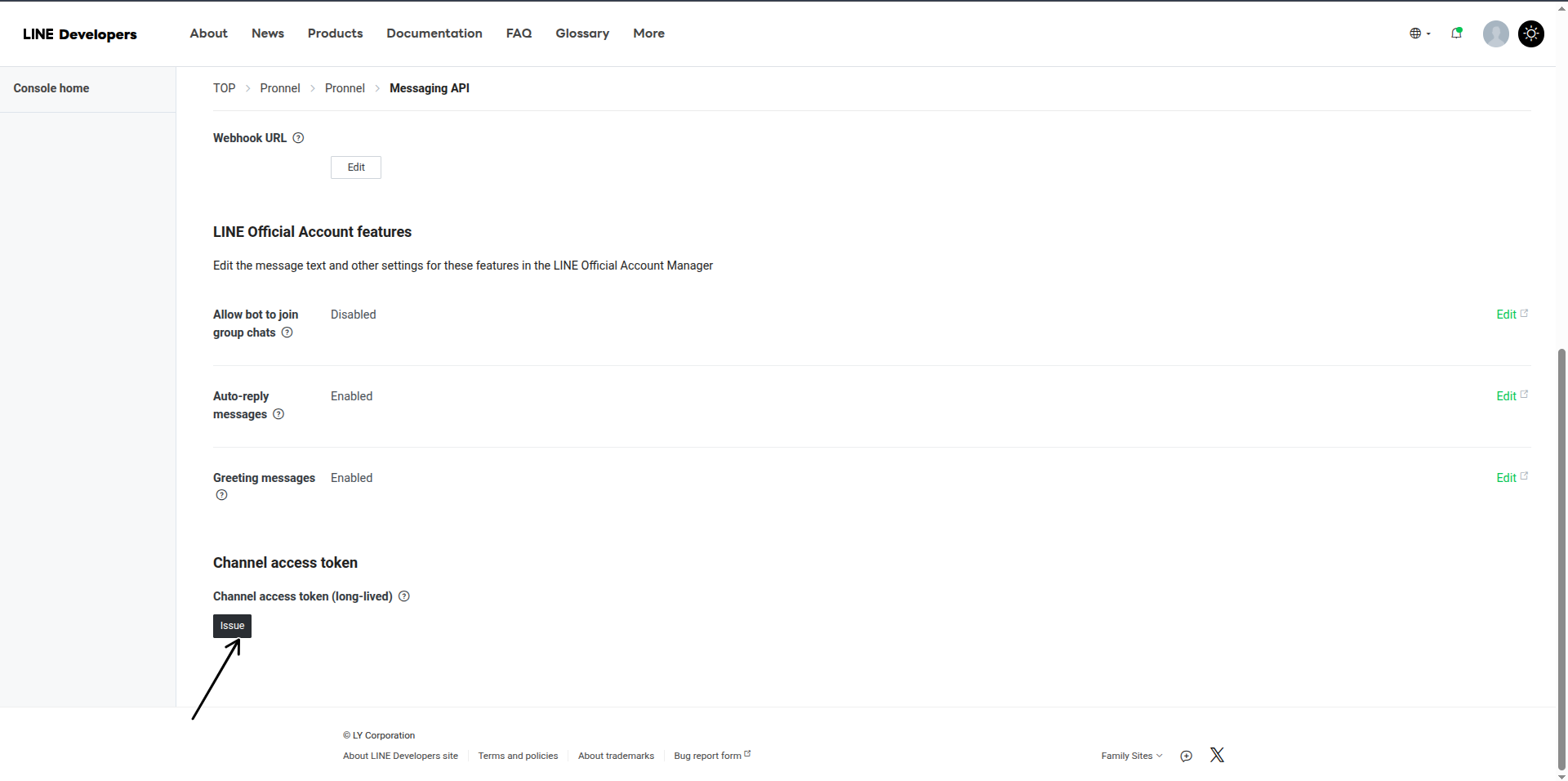Edit the Greeting messages setting
This screenshot has height=781, width=1568.
1512,478
